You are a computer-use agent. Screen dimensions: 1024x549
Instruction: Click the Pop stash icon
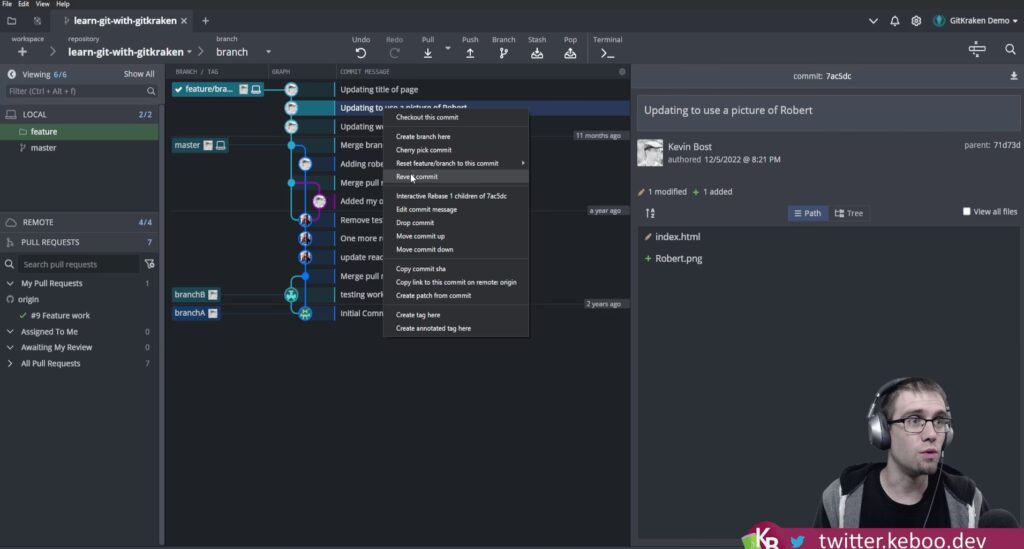(x=570, y=52)
